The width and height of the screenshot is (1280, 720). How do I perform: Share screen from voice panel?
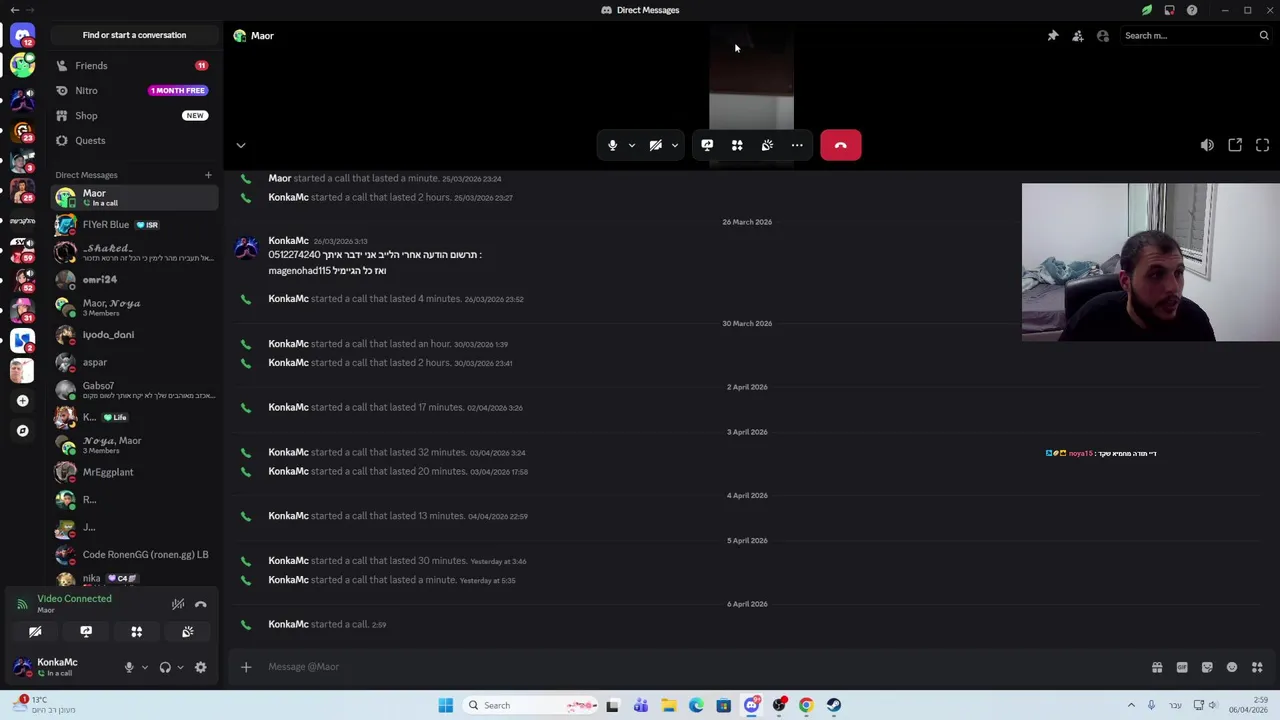[x=86, y=632]
